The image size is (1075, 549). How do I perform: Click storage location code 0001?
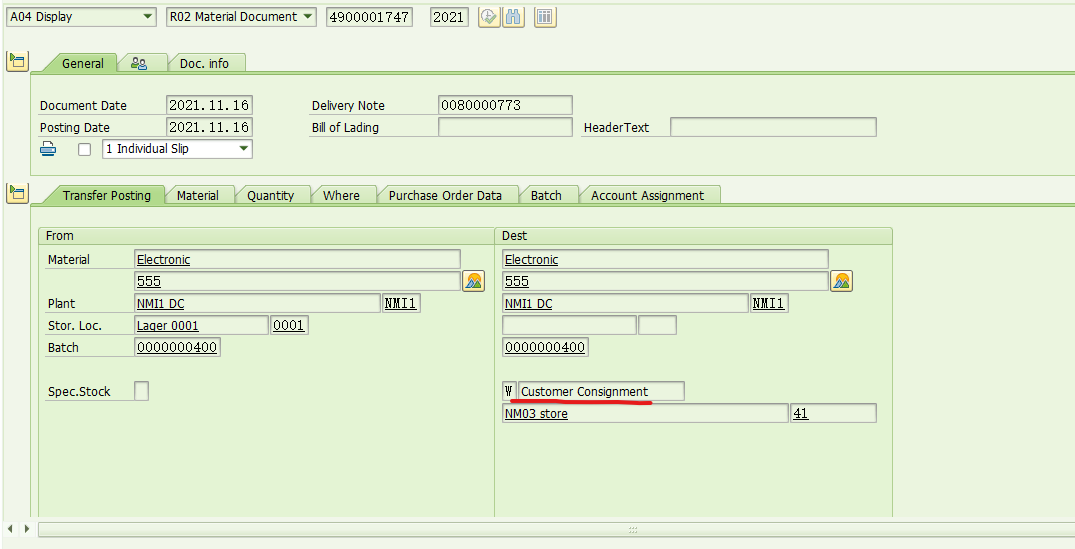point(289,325)
